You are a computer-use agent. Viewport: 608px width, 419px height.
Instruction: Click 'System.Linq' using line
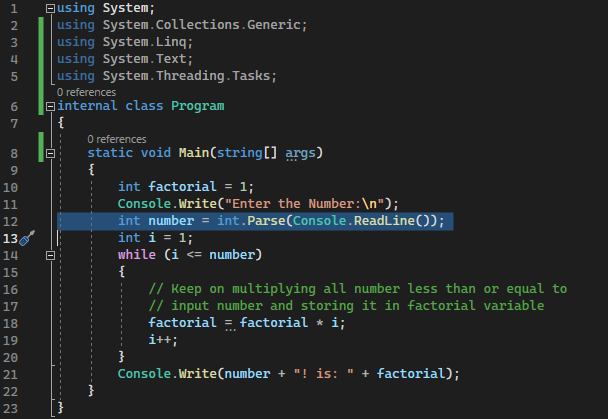point(125,42)
